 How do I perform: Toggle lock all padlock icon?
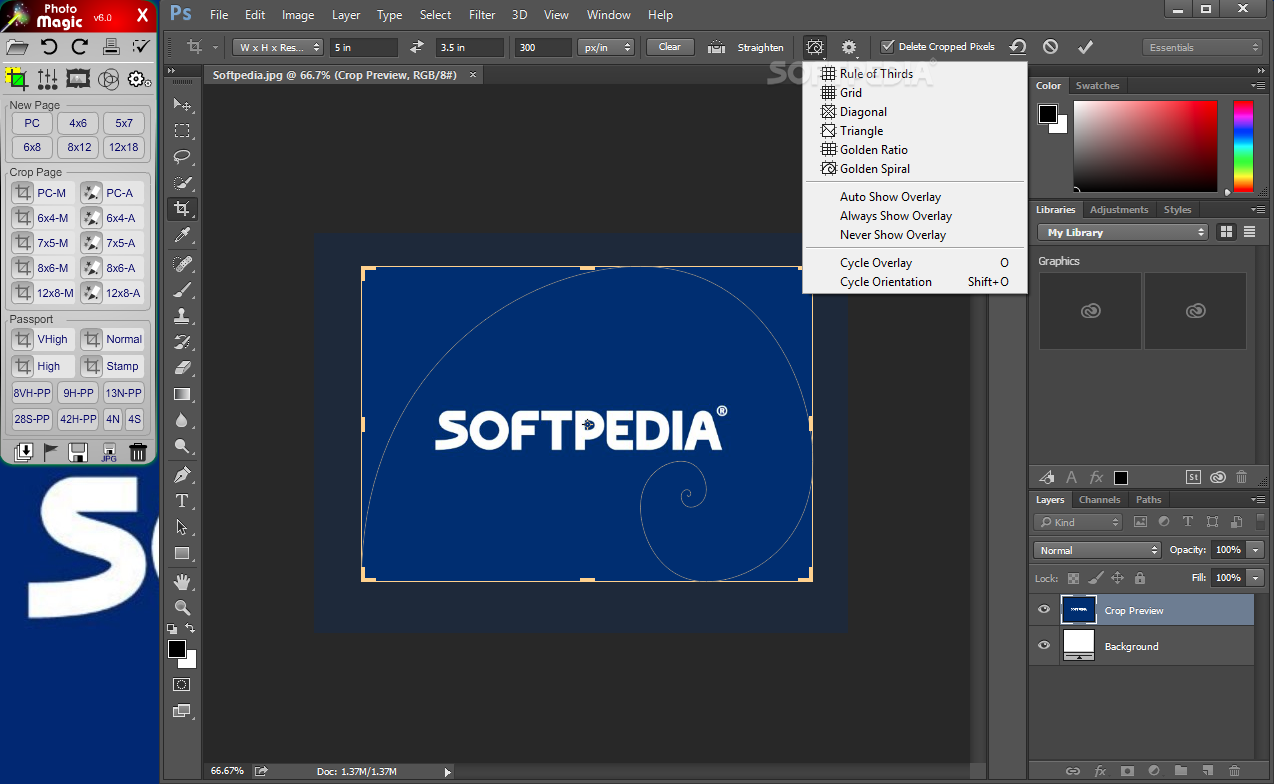coord(1140,578)
